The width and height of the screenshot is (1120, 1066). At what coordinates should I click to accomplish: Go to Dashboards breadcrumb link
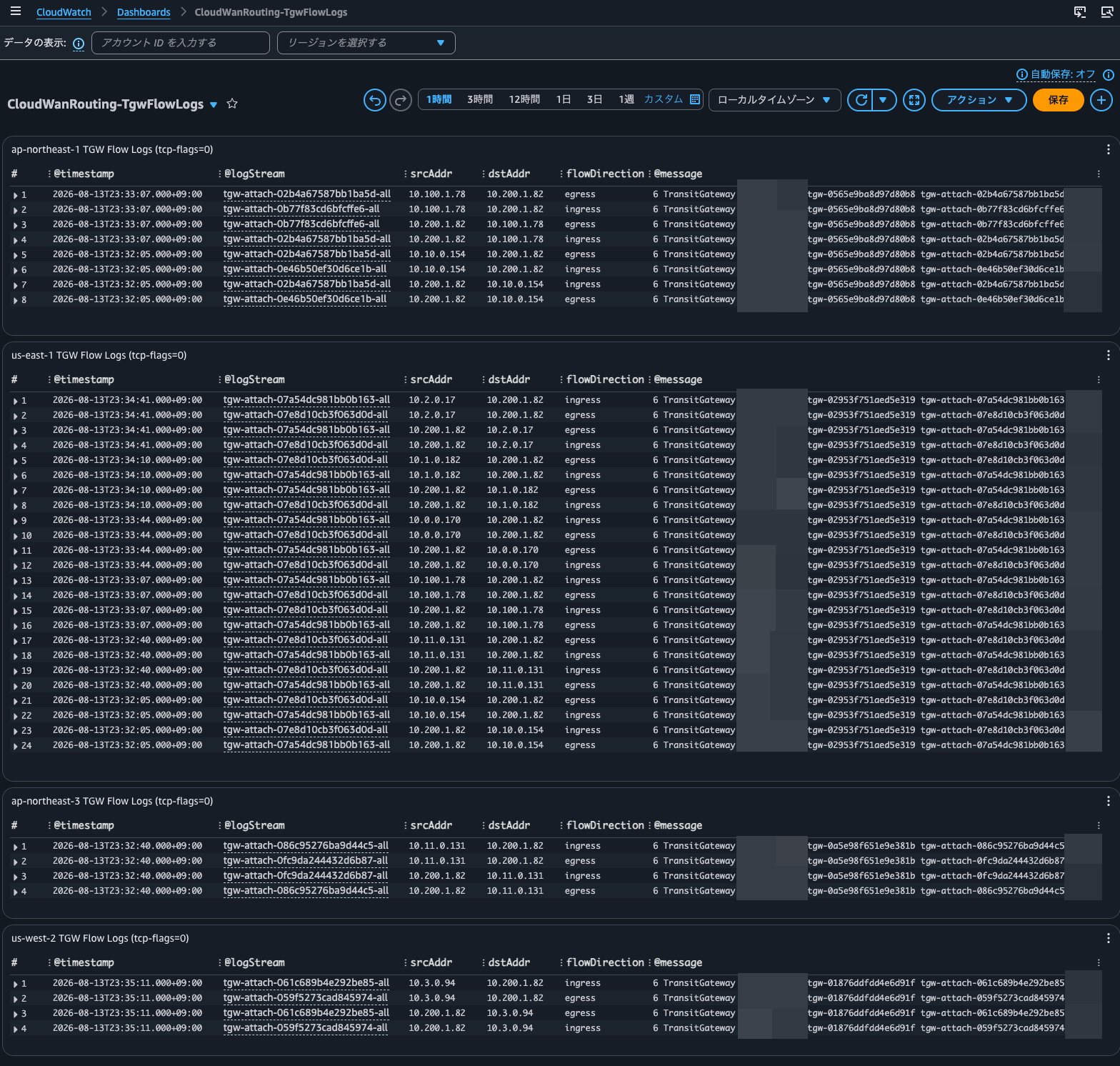pyautogui.click(x=144, y=12)
